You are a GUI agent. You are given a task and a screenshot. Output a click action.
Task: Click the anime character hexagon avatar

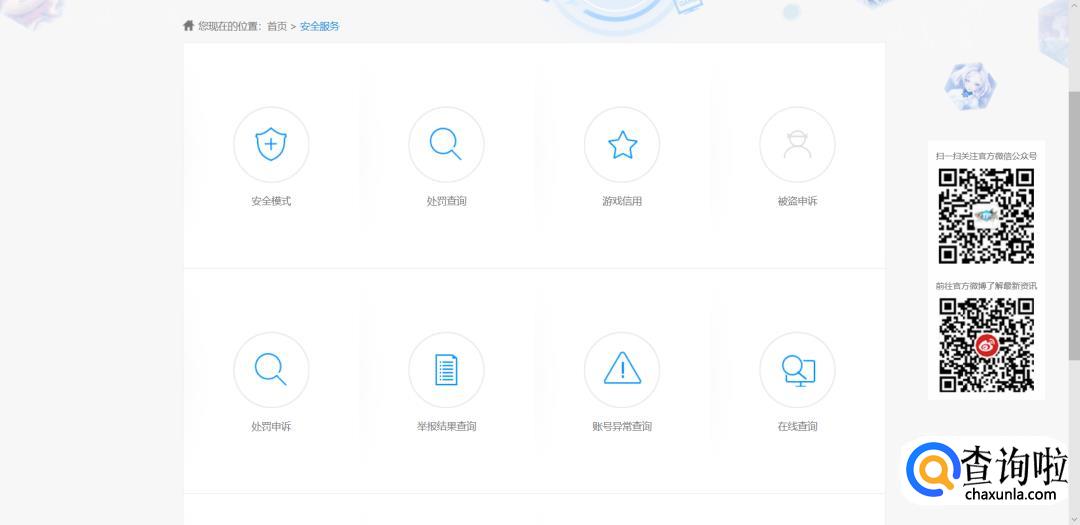point(970,86)
